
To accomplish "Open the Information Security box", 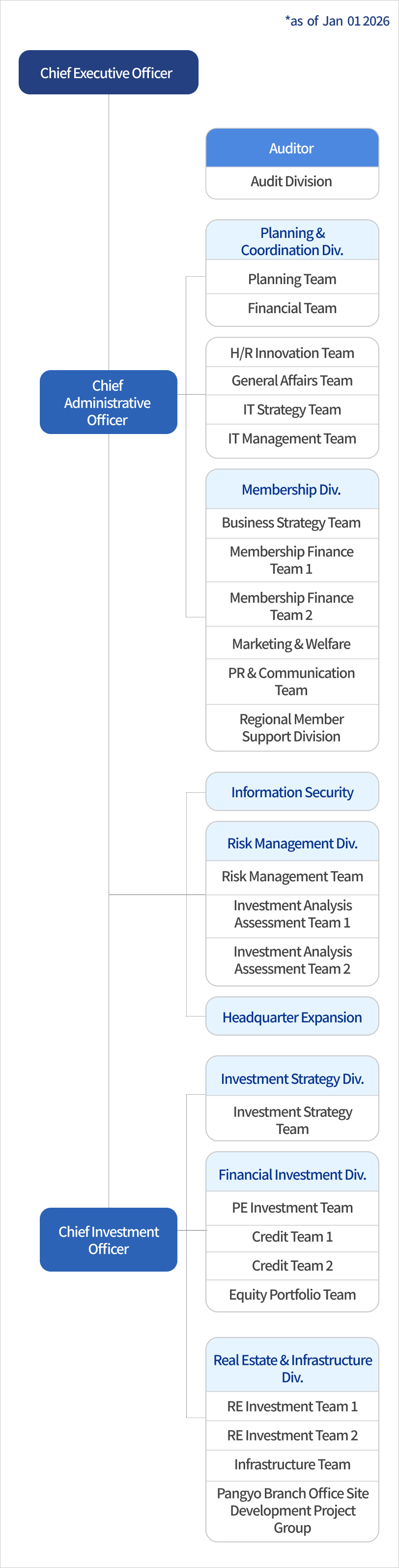I will [292, 792].
